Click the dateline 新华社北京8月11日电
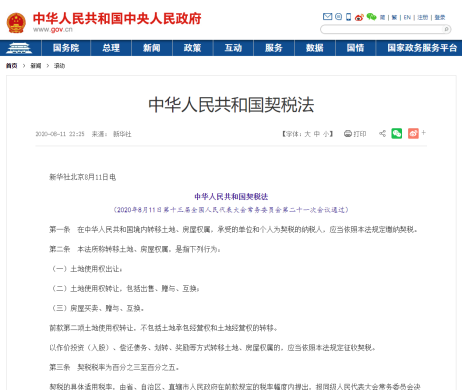The image size is (463, 391). point(82,177)
